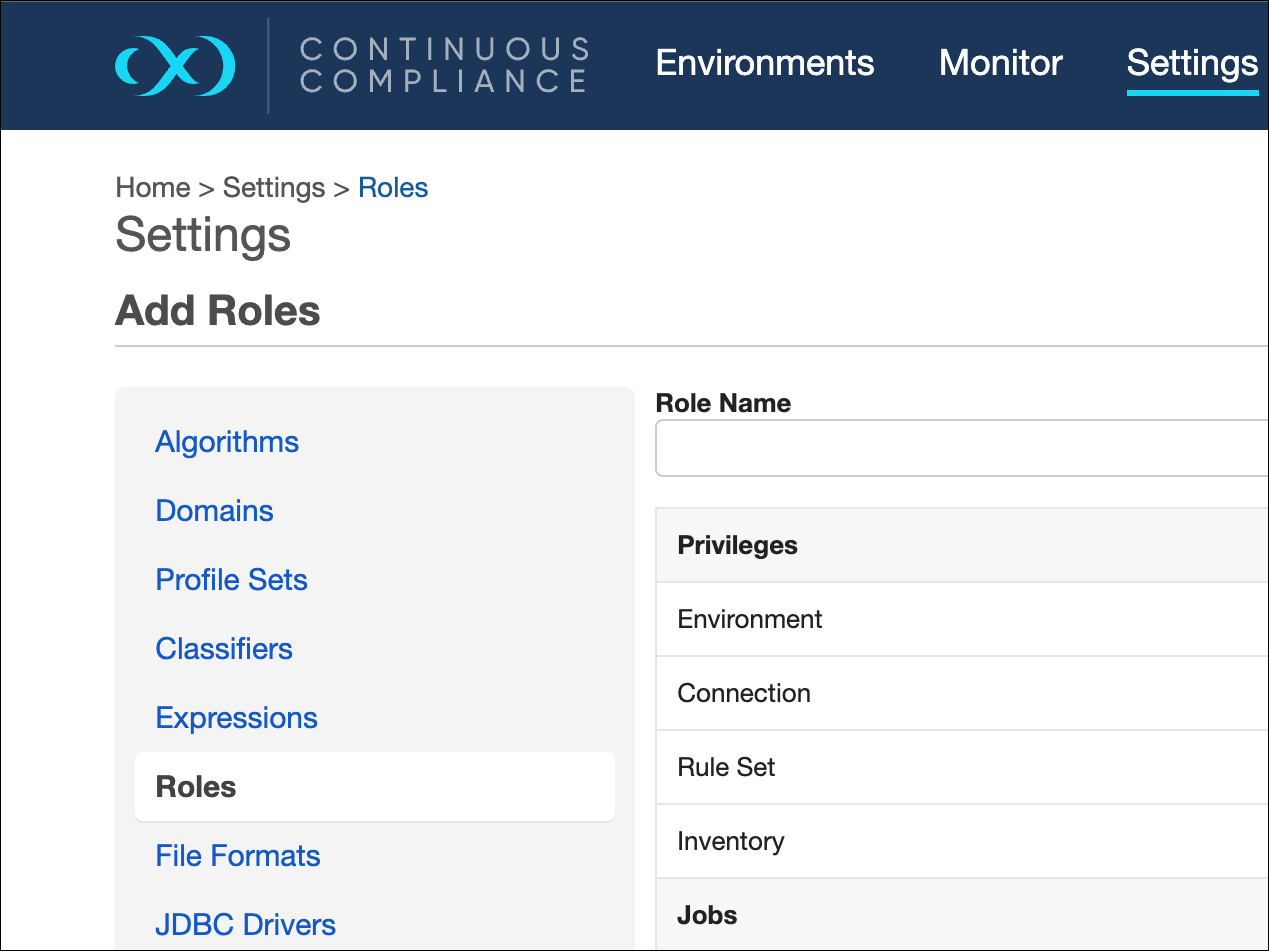
Task: Open the Environments top navigation tab
Action: (x=765, y=63)
